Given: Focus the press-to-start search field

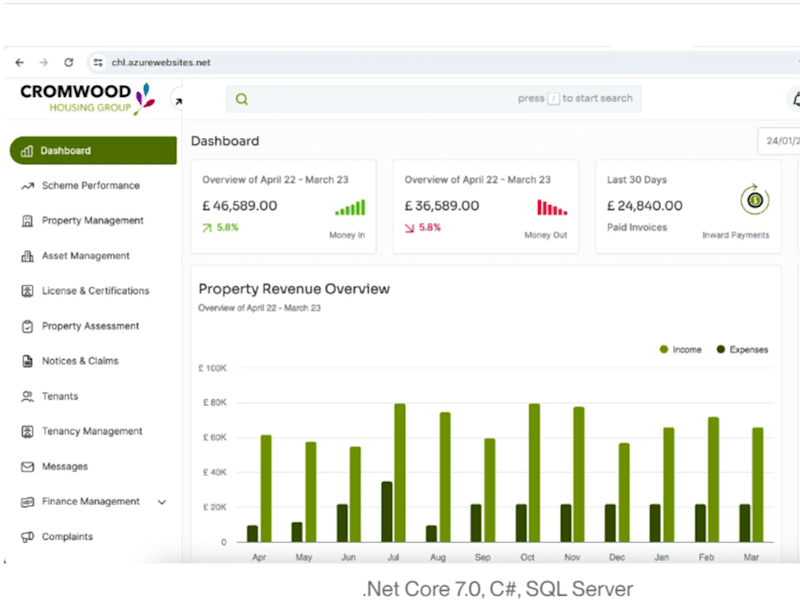Looking at the screenshot, I should tap(434, 99).
